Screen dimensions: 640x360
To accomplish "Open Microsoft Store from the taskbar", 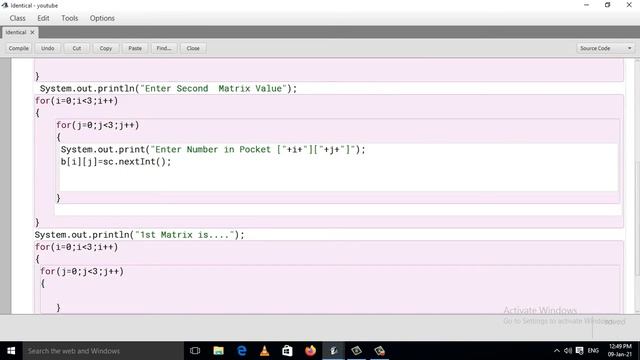I will tap(287, 351).
